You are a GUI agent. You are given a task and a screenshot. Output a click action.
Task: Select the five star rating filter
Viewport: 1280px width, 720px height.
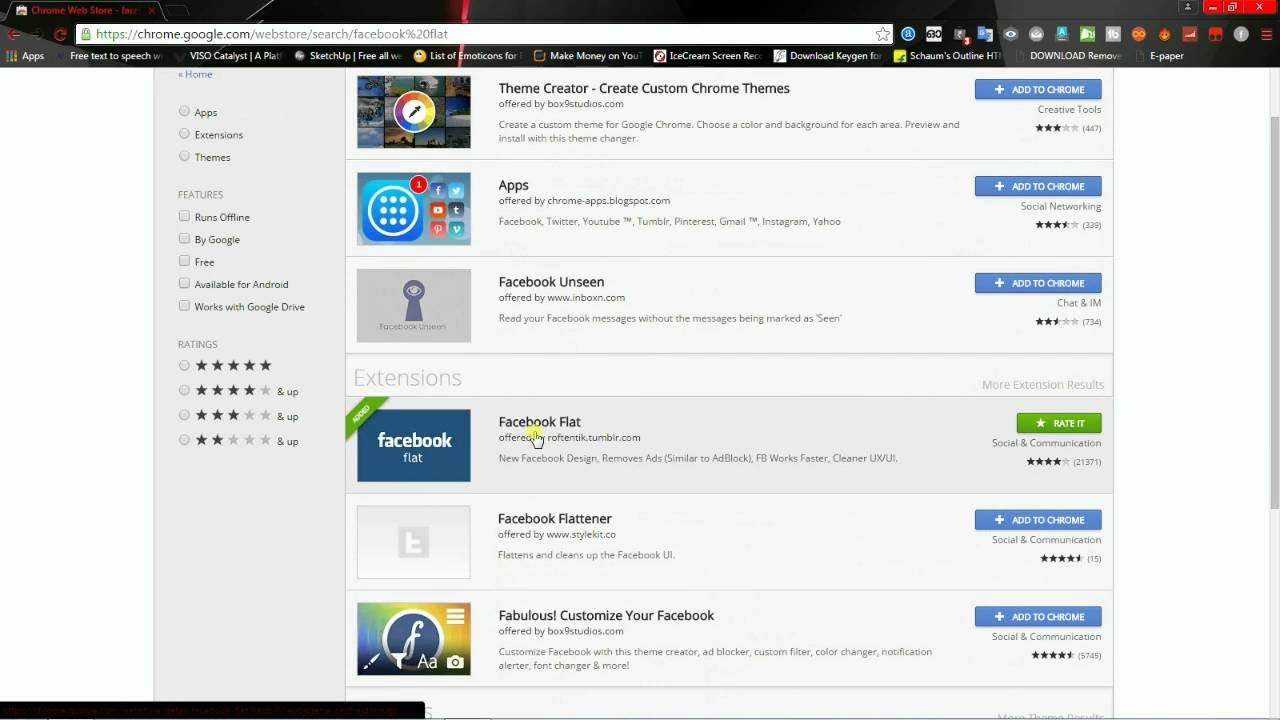(184, 365)
